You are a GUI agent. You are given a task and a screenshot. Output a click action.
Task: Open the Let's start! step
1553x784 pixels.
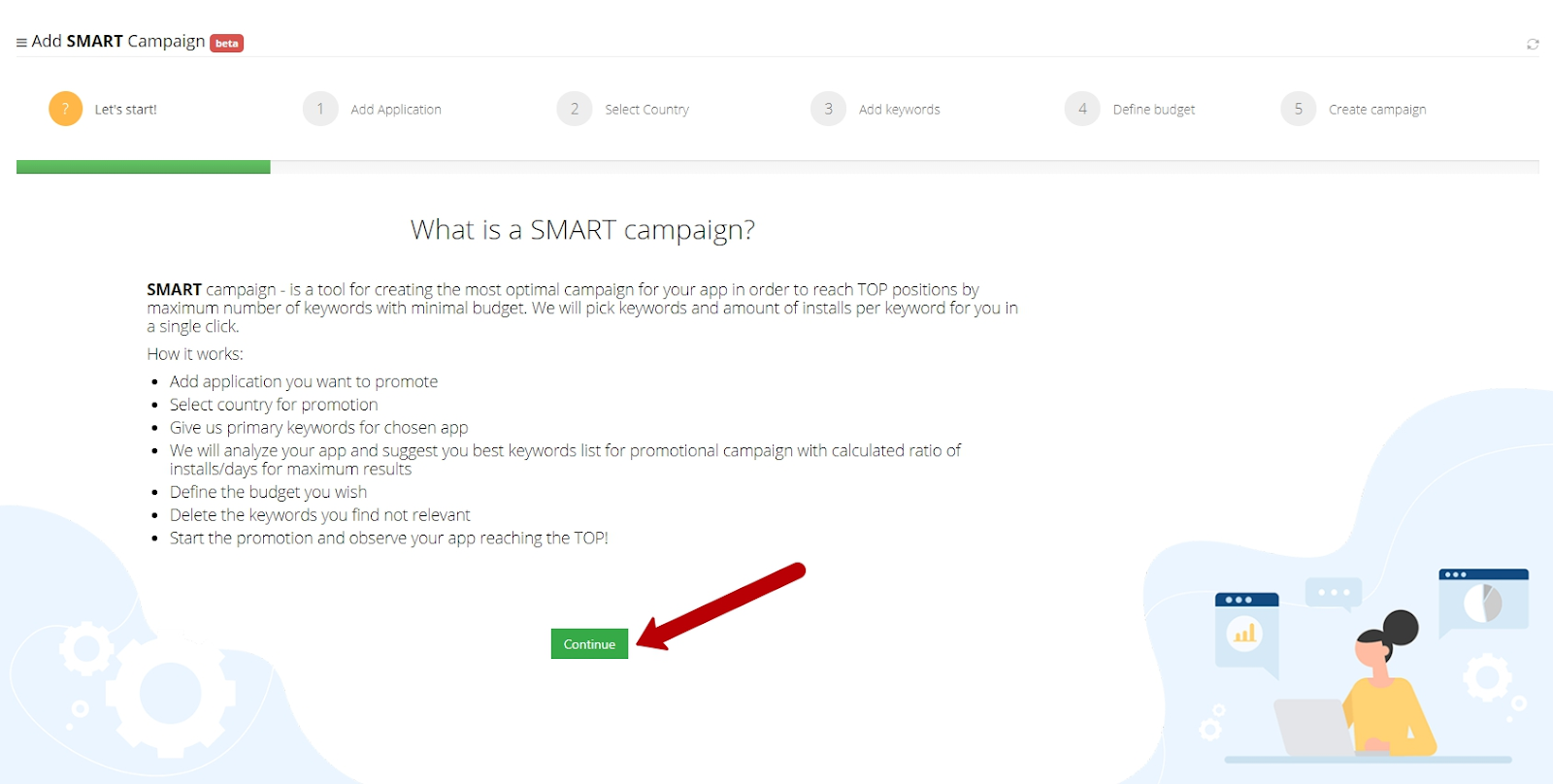[126, 110]
